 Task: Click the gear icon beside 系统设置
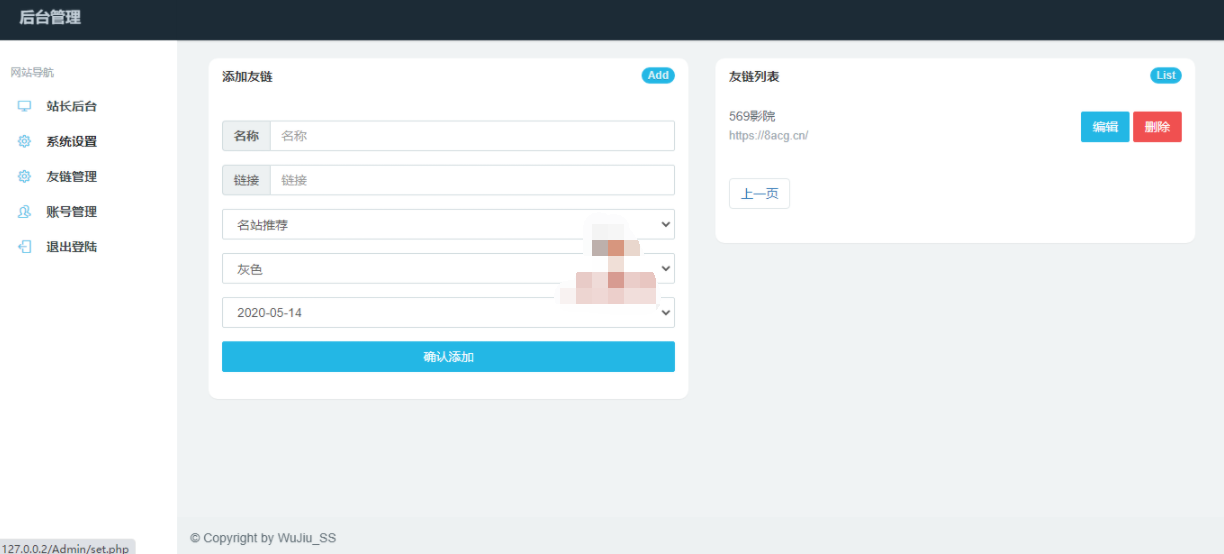coord(24,141)
